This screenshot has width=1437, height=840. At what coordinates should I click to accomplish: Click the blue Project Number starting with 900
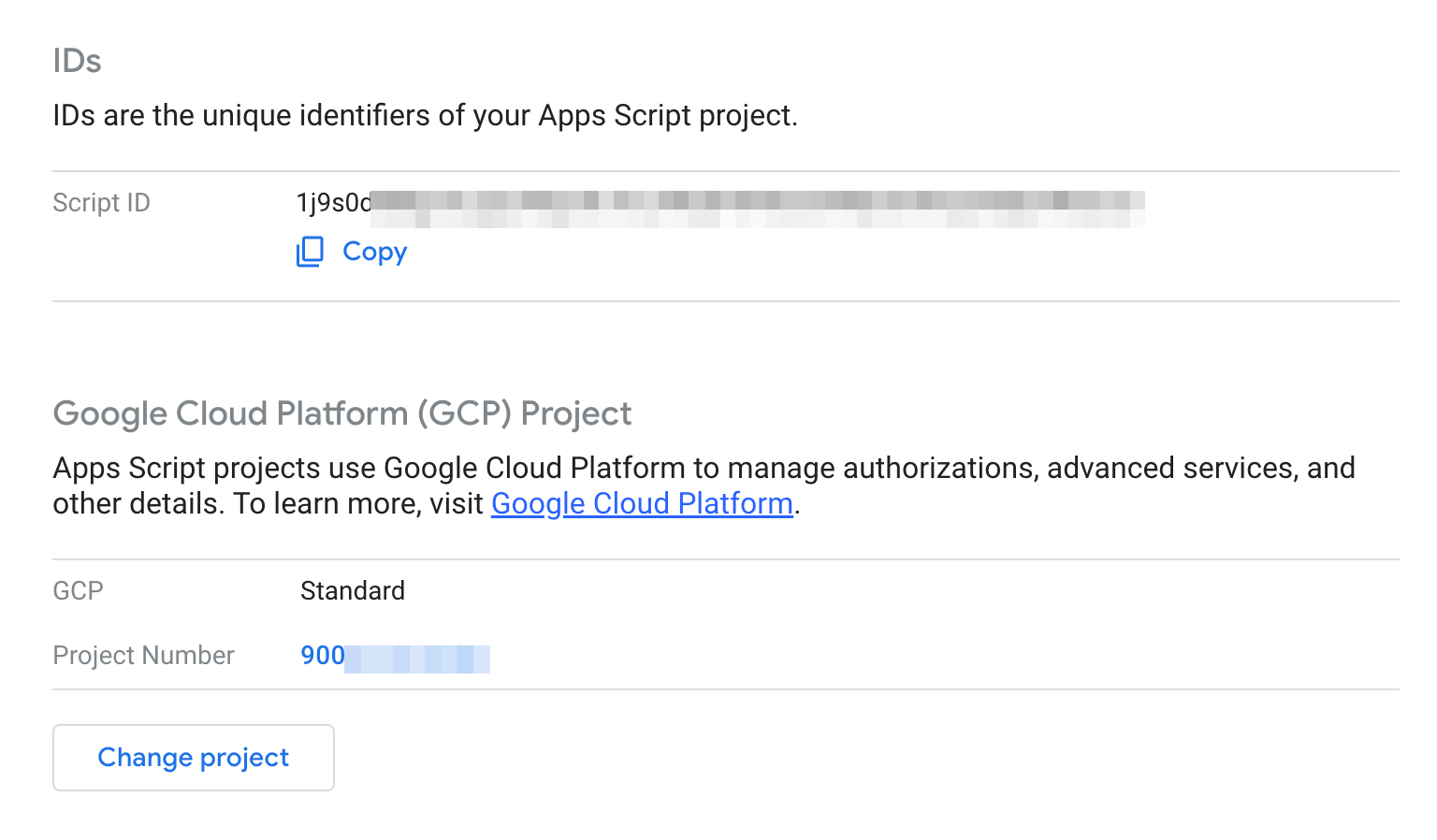click(395, 656)
